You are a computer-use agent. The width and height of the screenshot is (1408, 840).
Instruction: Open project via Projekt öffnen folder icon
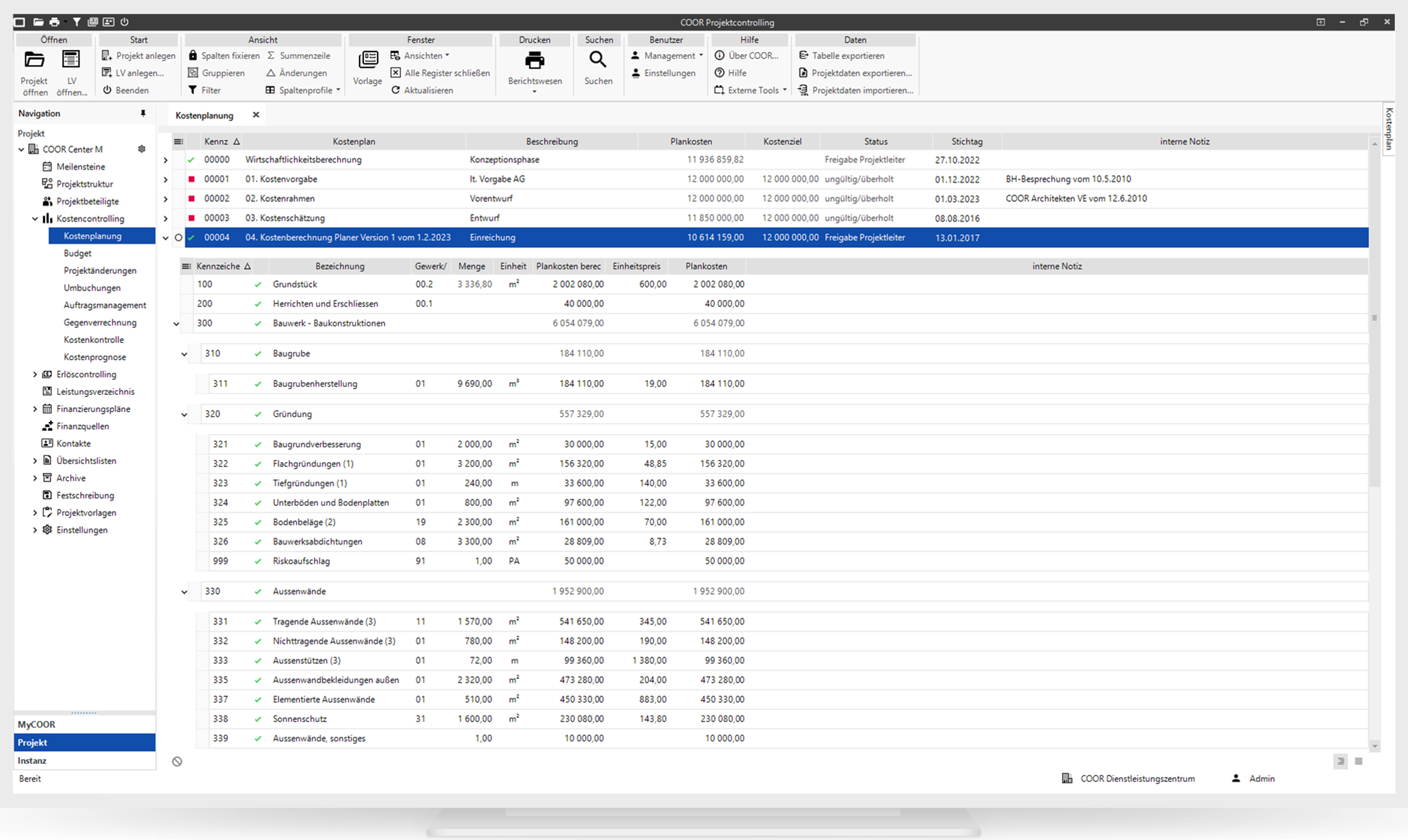[x=35, y=60]
